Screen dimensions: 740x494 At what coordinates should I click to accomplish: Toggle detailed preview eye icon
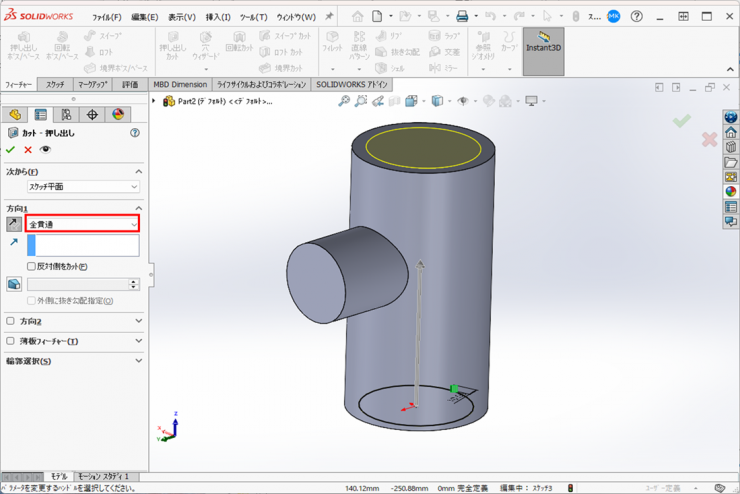coord(45,150)
